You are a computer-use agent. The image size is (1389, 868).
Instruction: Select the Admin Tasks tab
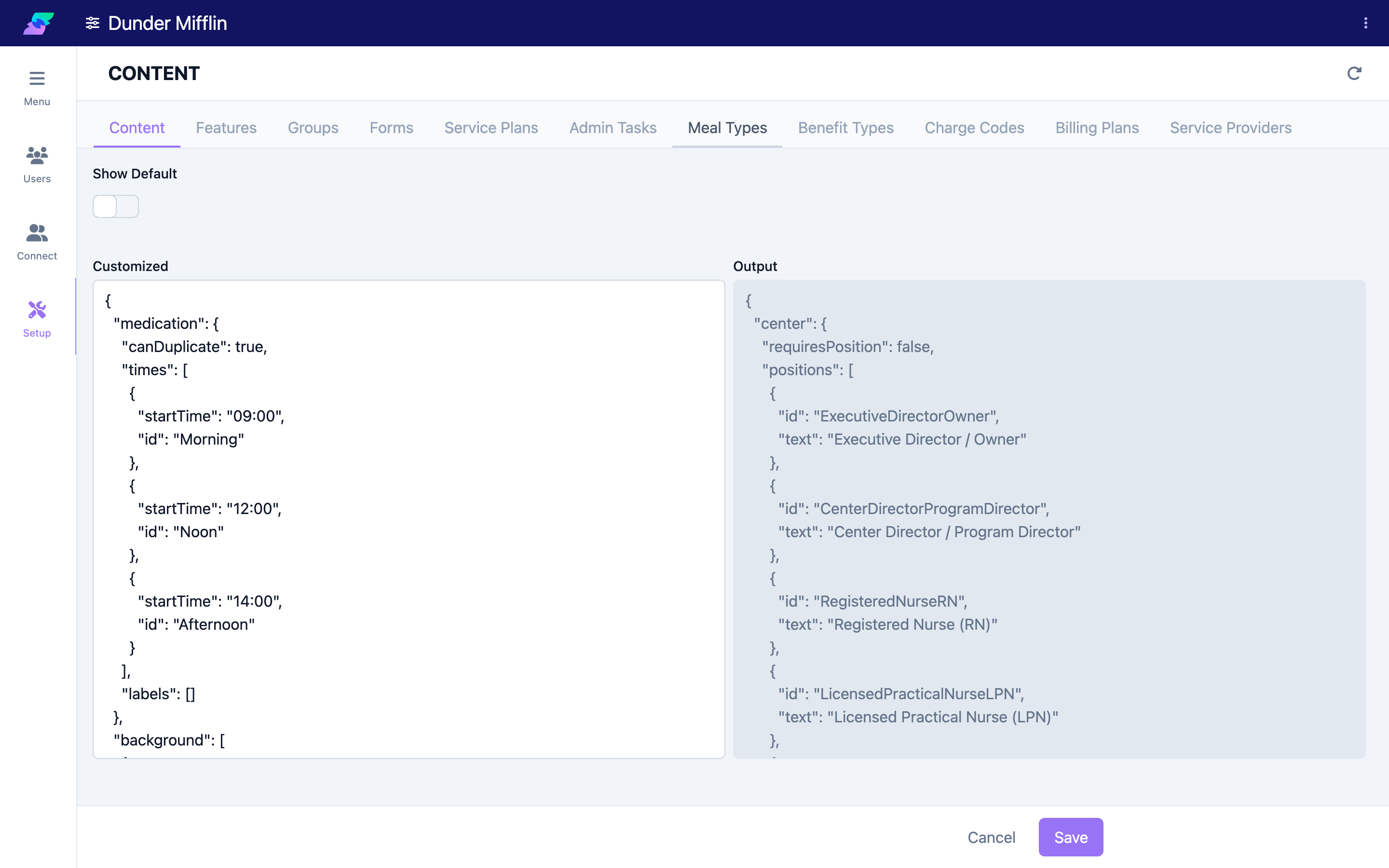613,127
